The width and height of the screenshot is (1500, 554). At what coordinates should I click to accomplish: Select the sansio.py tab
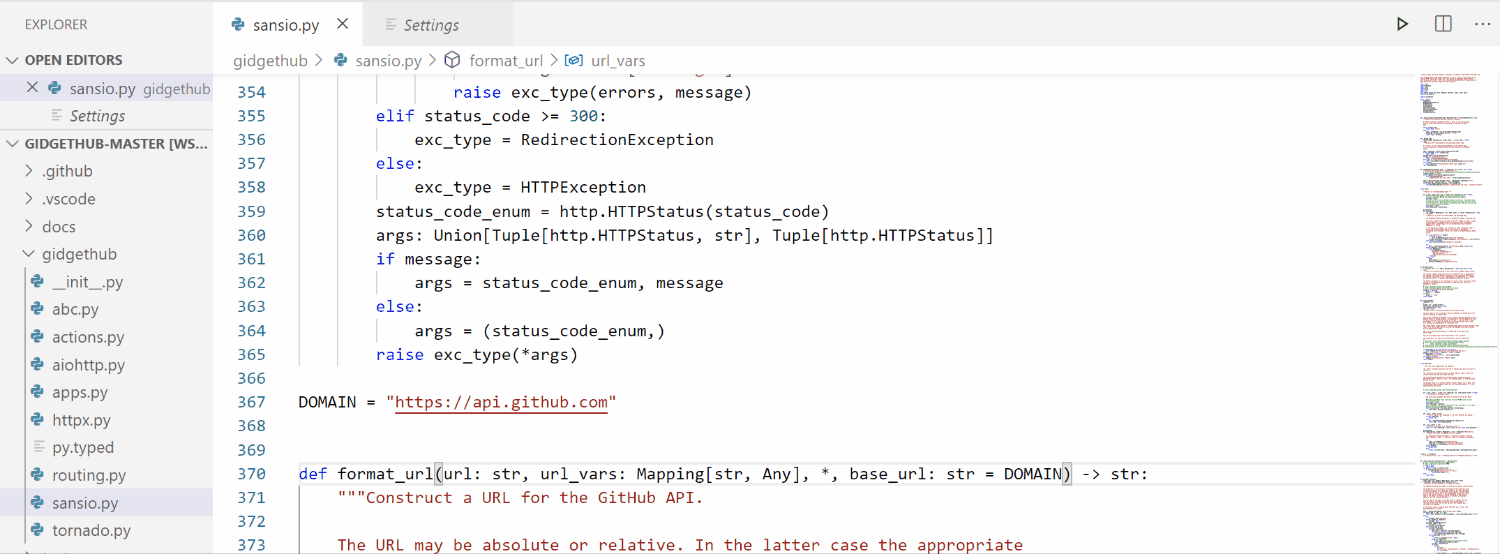coord(288,24)
